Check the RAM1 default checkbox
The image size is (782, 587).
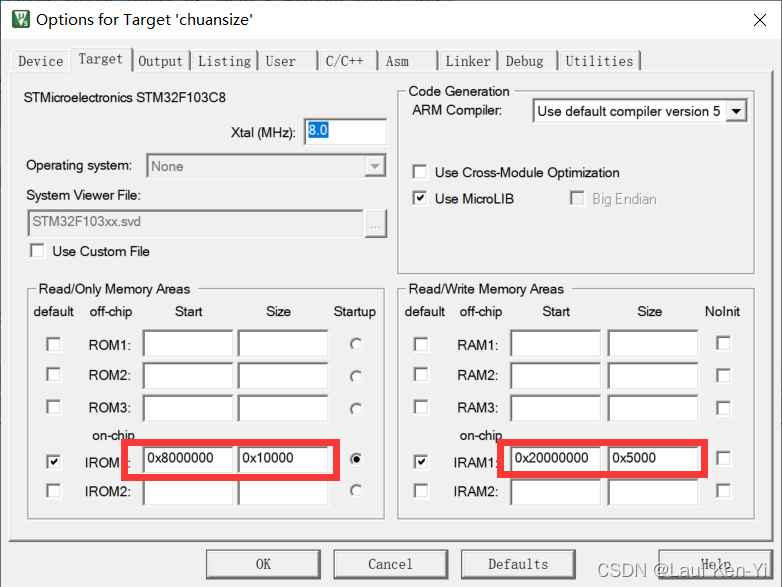click(x=421, y=345)
